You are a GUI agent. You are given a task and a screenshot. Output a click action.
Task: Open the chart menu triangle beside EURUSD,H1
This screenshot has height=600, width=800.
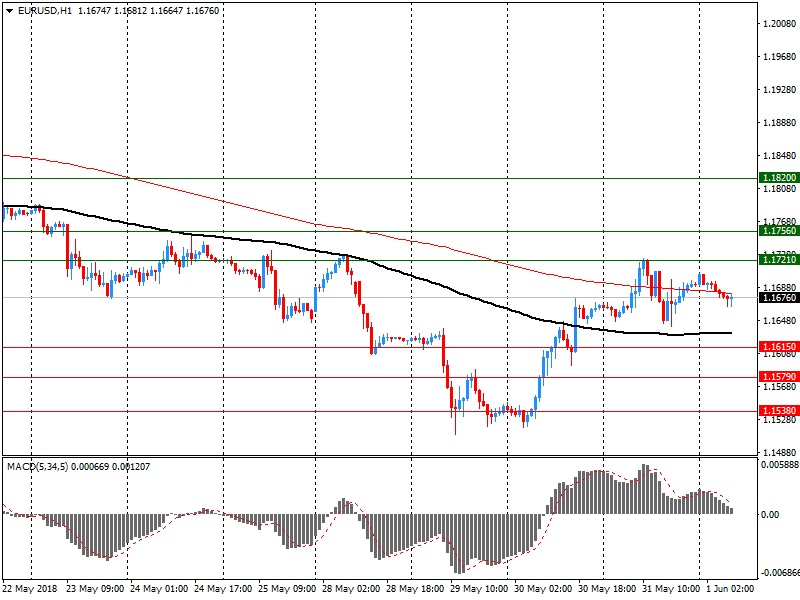9,11
